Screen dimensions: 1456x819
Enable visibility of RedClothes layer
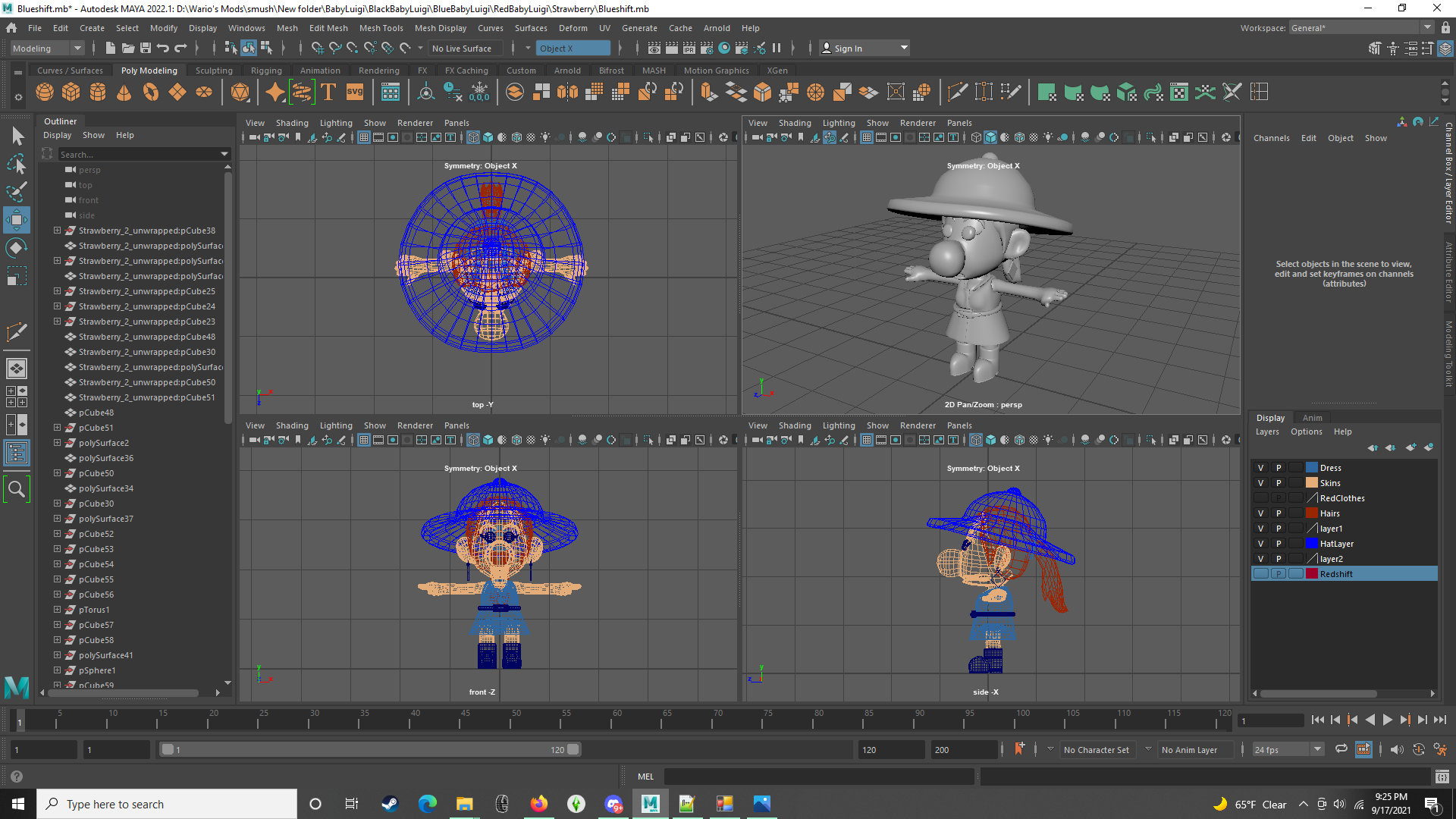(1261, 498)
